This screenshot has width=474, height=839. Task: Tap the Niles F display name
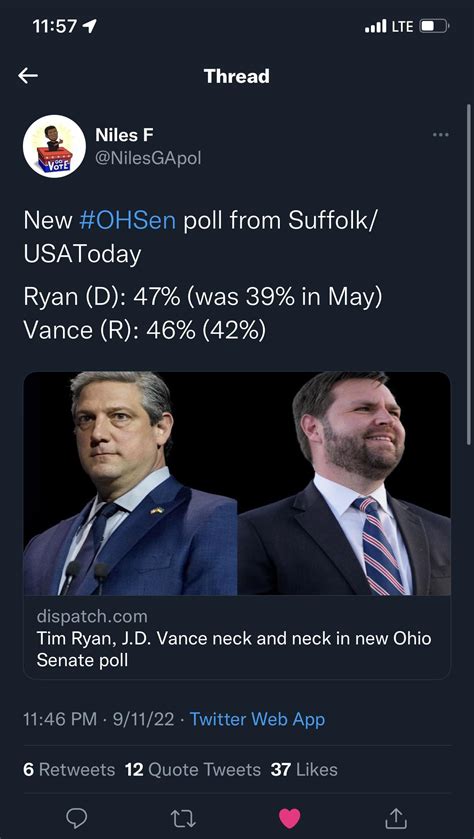click(124, 135)
